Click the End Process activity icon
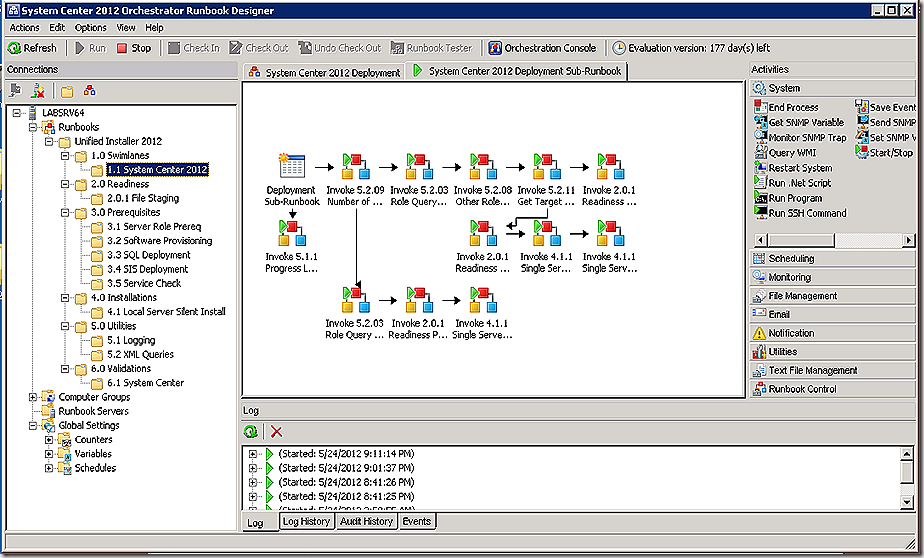 tap(761, 107)
